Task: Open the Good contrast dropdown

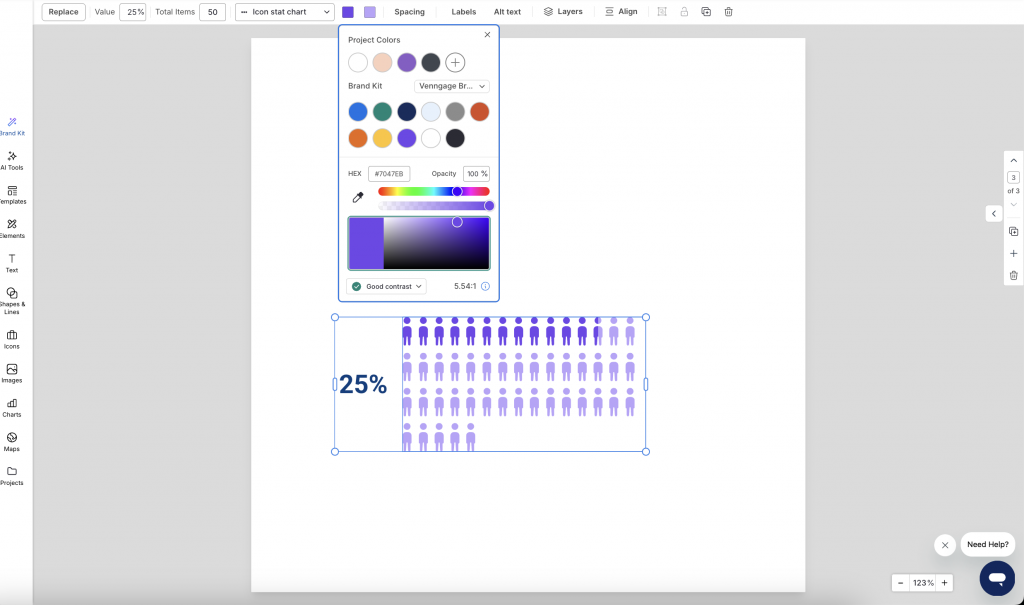Action: coord(386,286)
